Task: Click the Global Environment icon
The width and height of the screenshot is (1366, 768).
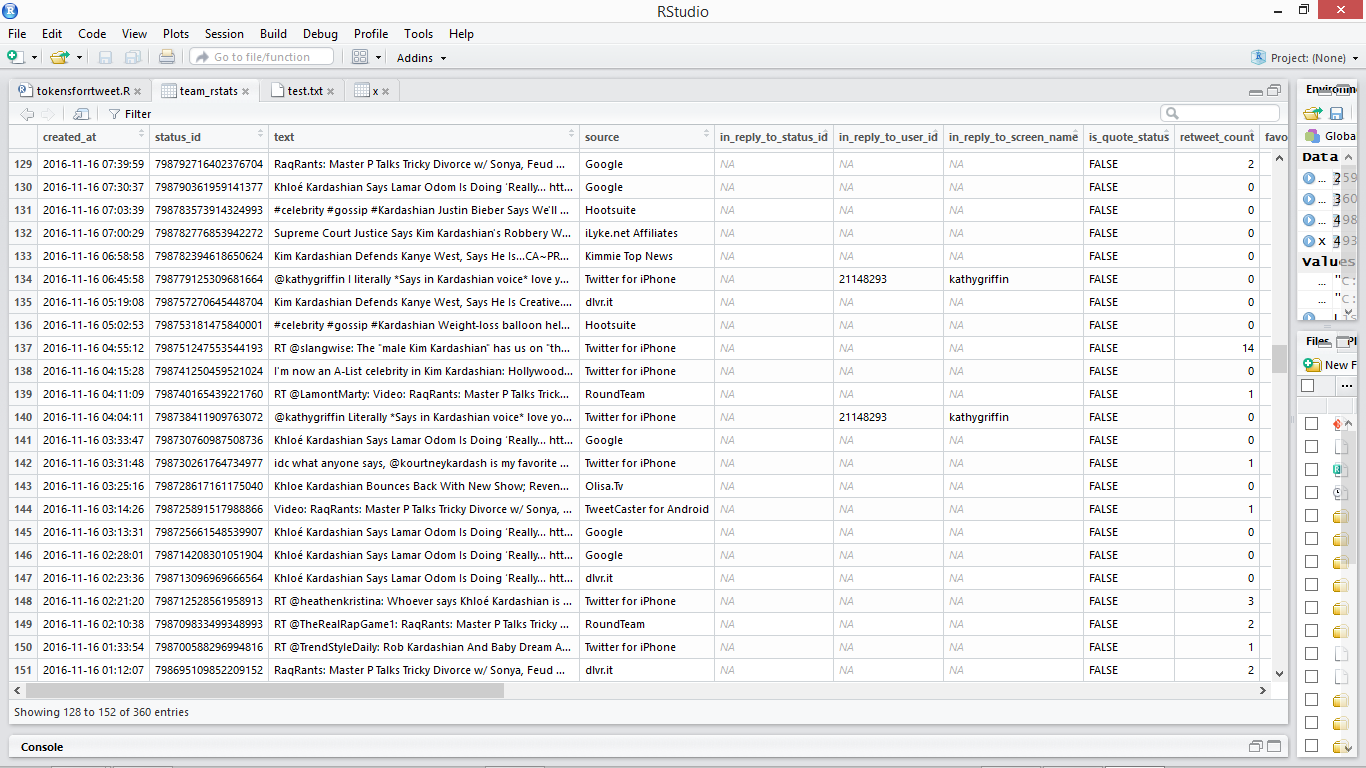Action: click(1313, 136)
